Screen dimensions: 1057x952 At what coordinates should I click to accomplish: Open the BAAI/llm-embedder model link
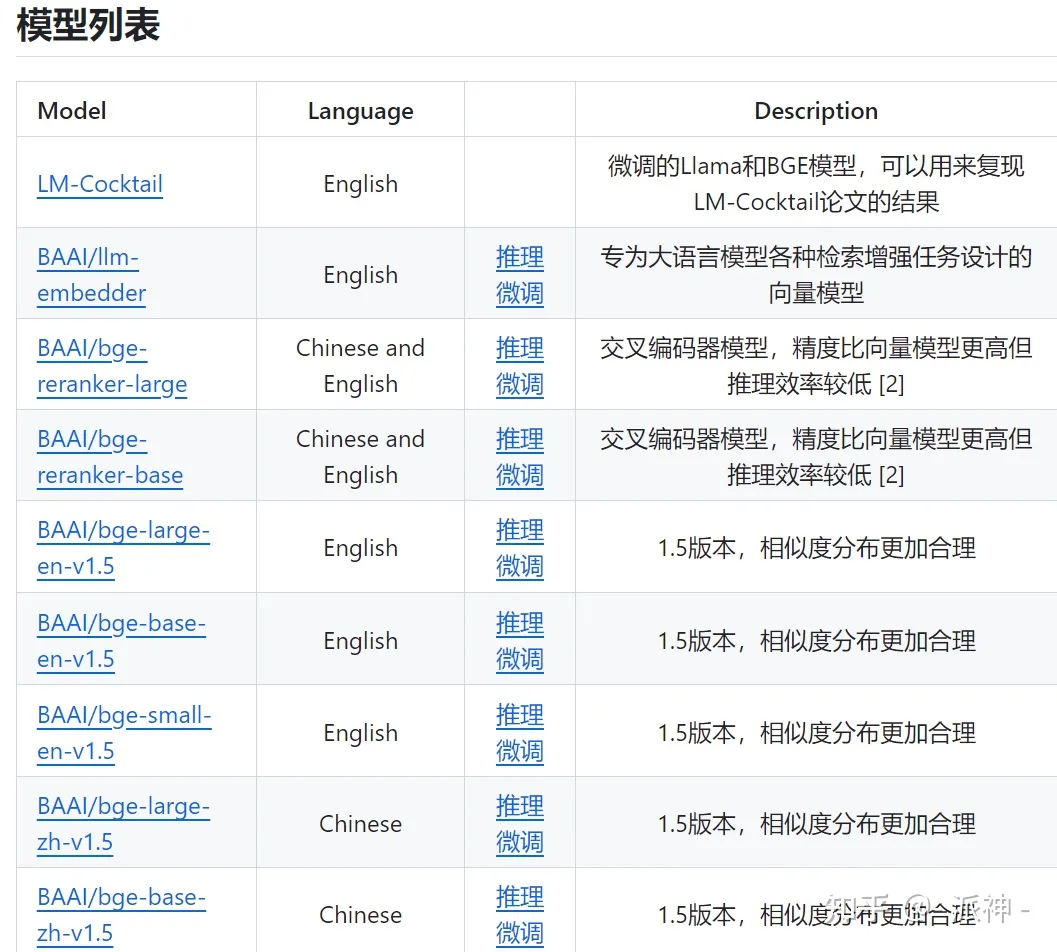pyautogui.click(x=91, y=275)
